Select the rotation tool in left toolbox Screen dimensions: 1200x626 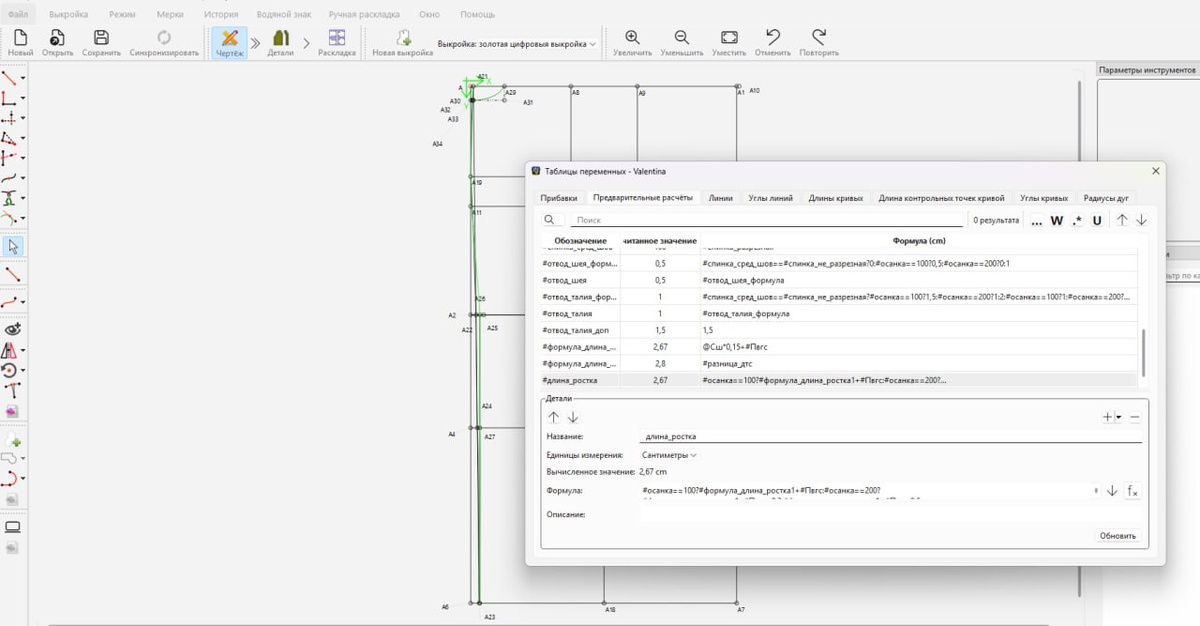pos(10,370)
